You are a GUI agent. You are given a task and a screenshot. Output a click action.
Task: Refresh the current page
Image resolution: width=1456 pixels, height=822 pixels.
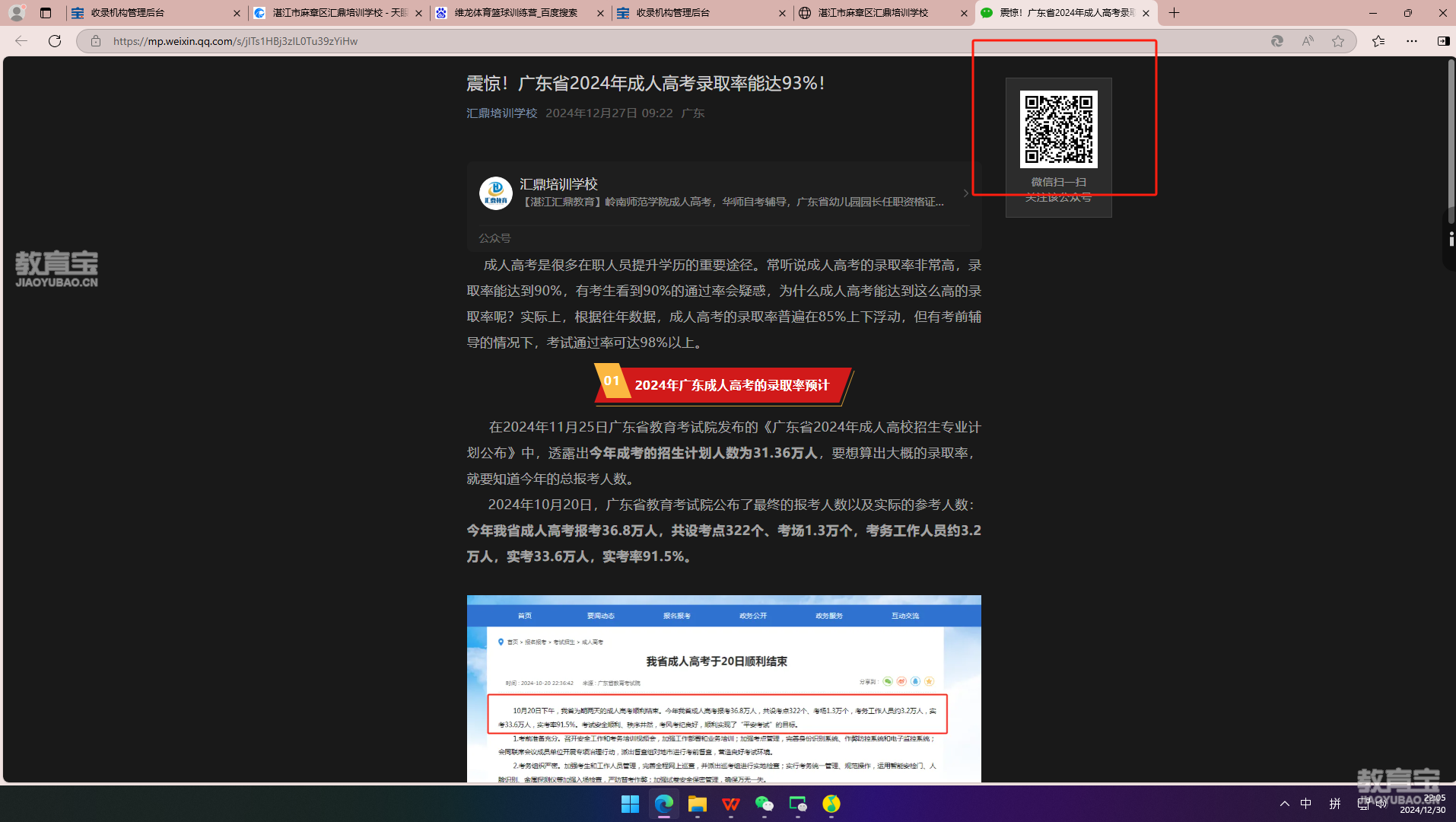(55, 41)
